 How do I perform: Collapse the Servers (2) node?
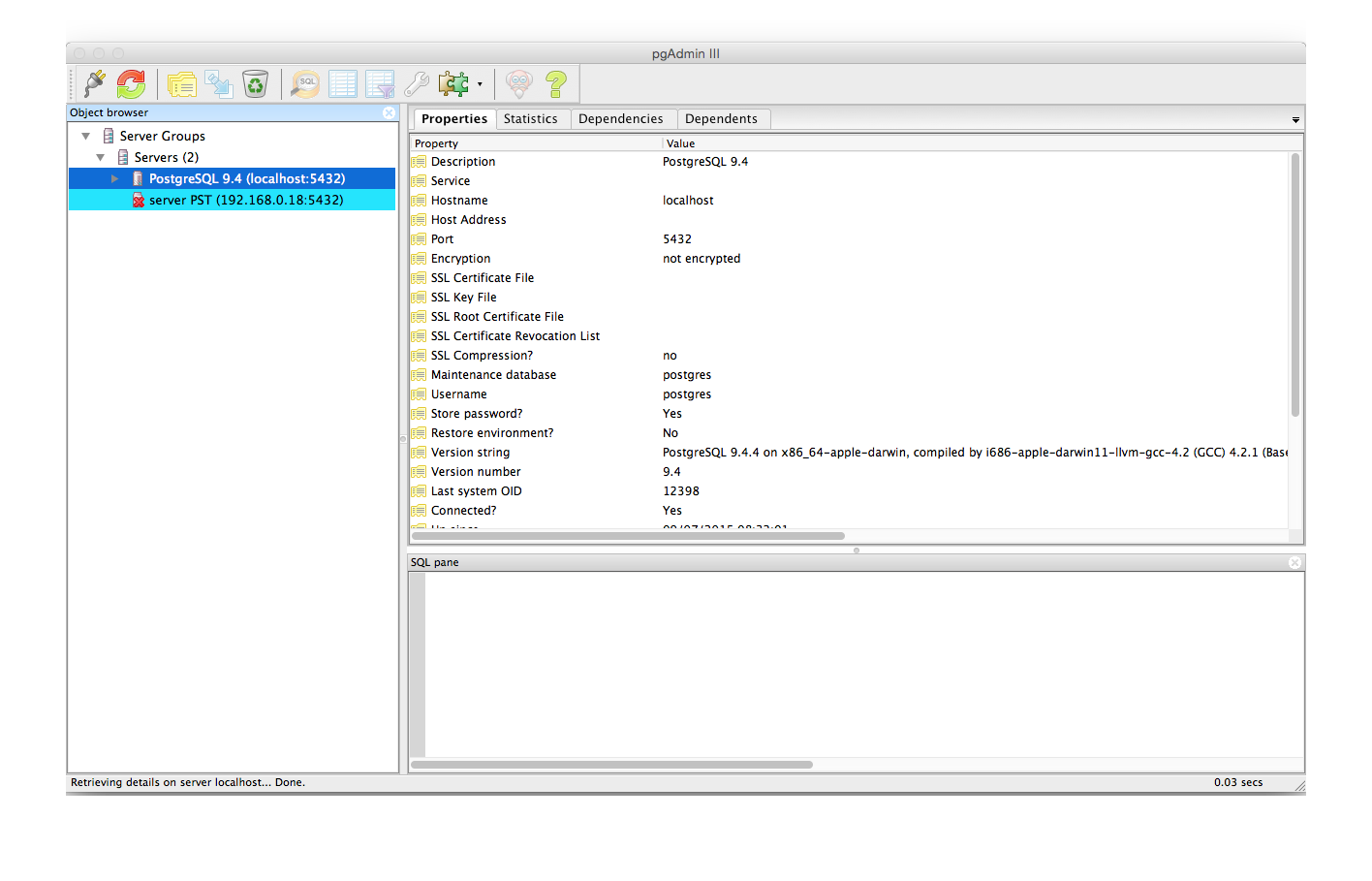pyautogui.click(x=101, y=157)
